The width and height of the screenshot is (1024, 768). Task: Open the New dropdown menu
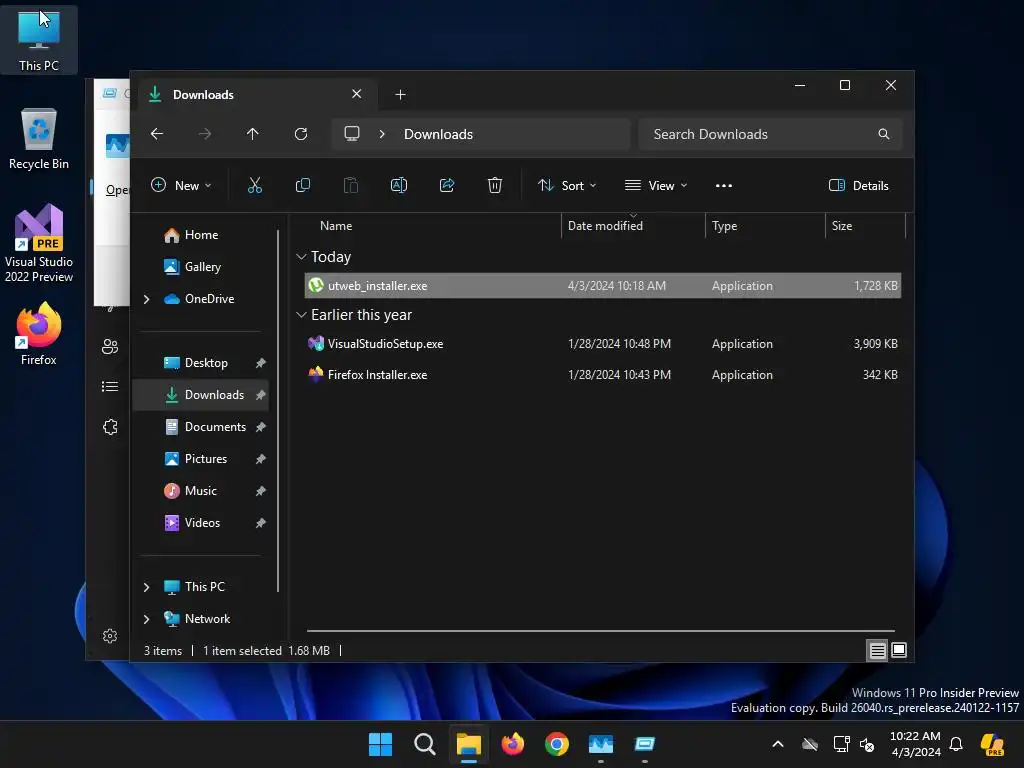(181, 185)
